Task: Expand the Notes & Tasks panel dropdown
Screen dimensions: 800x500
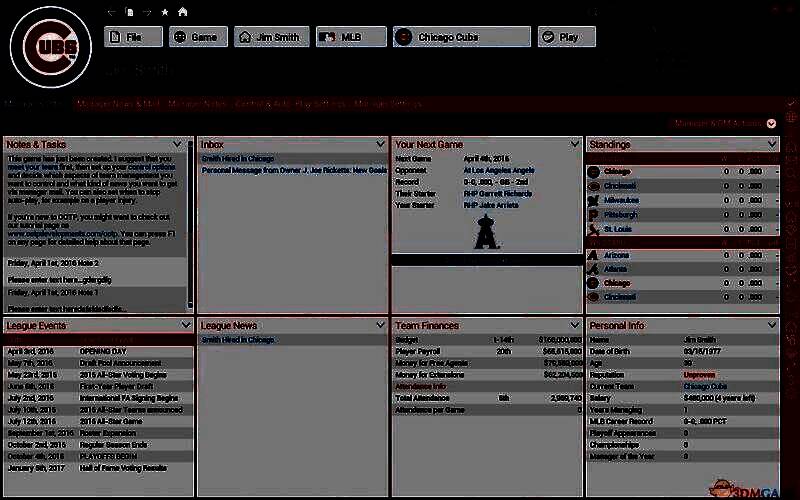Action: point(178,145)
